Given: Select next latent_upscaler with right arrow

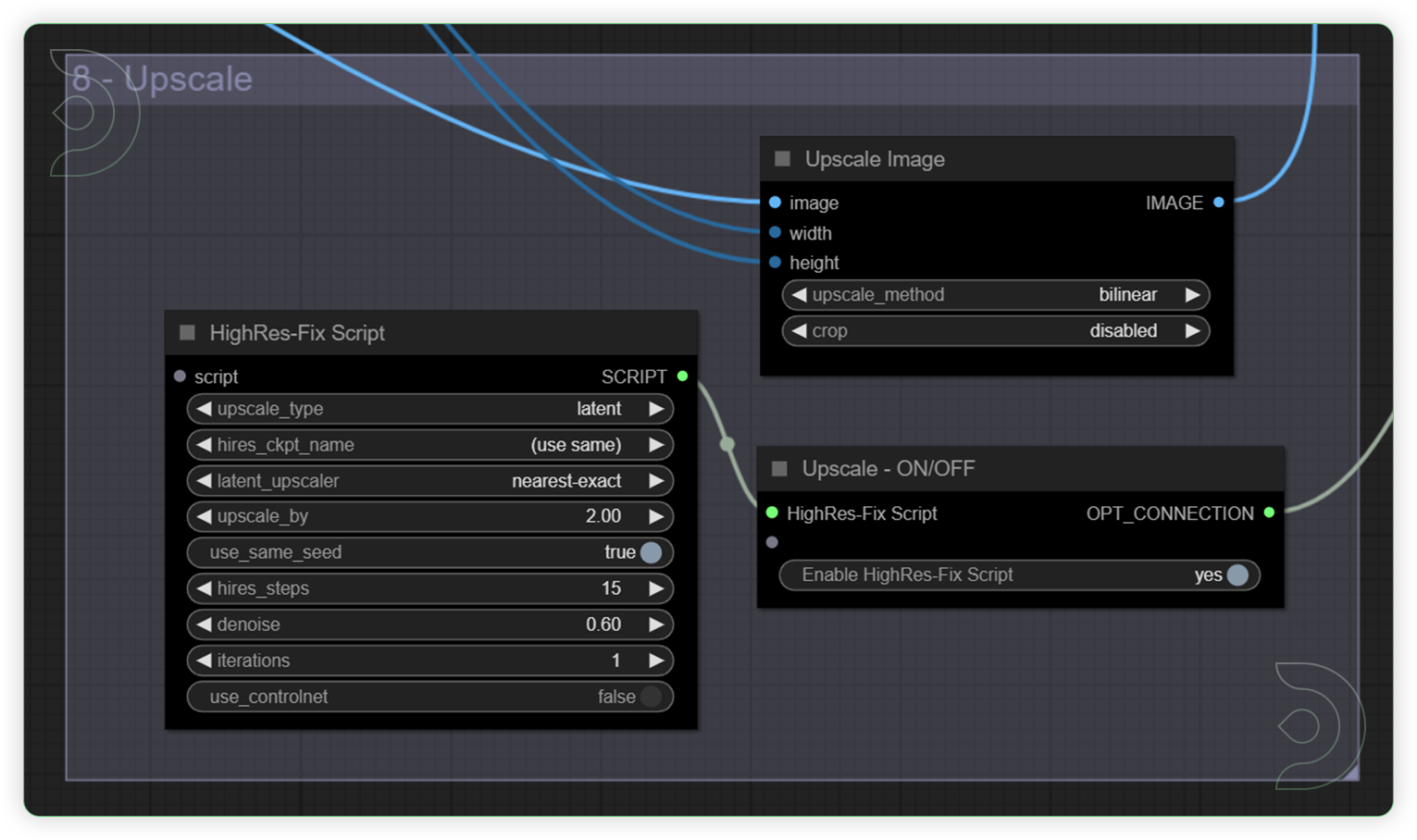Looking at the screenshot, I should pos(656,480).
